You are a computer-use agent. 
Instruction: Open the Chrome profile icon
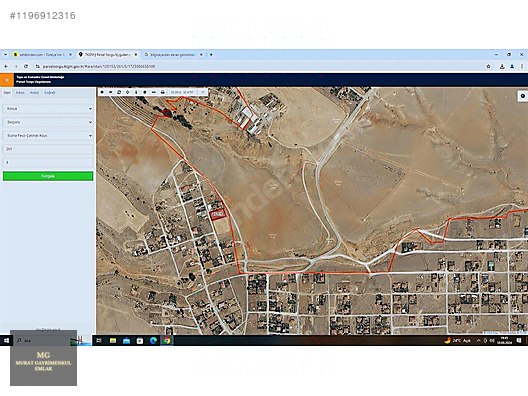pyautogui.click(x=512, y=66)
